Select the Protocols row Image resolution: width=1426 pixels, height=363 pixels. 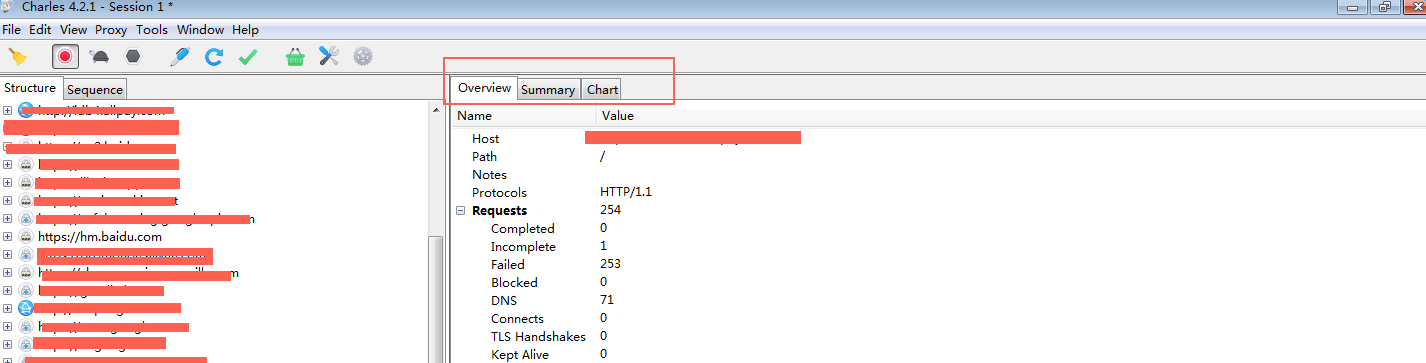[938, 193]
